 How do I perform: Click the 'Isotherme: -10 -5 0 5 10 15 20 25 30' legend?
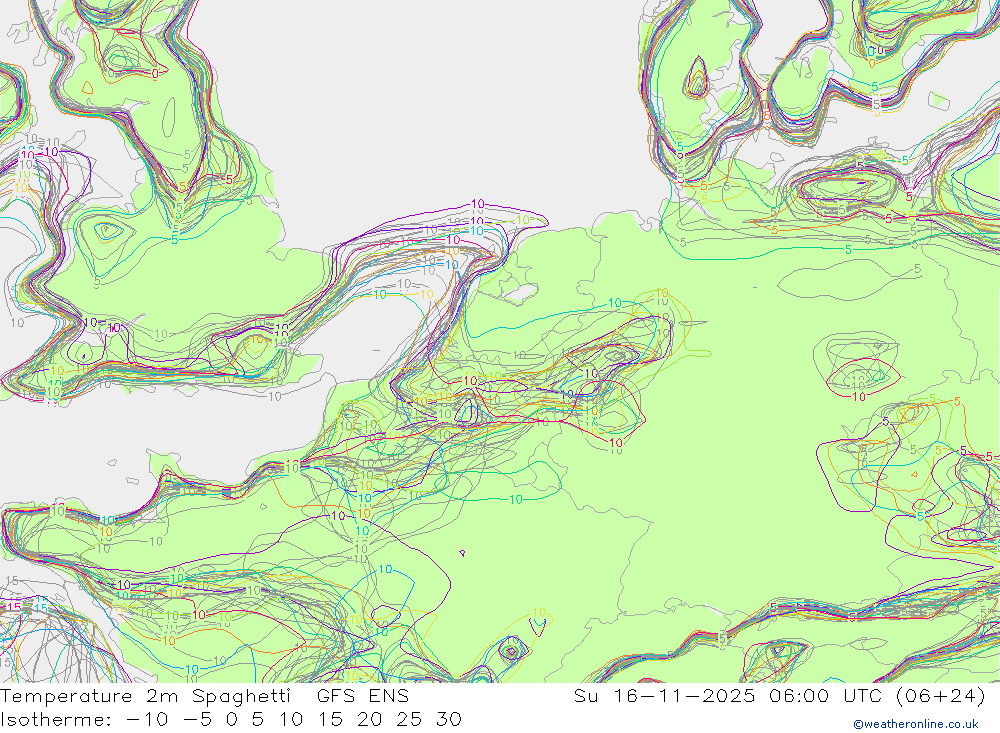(231, 720)
